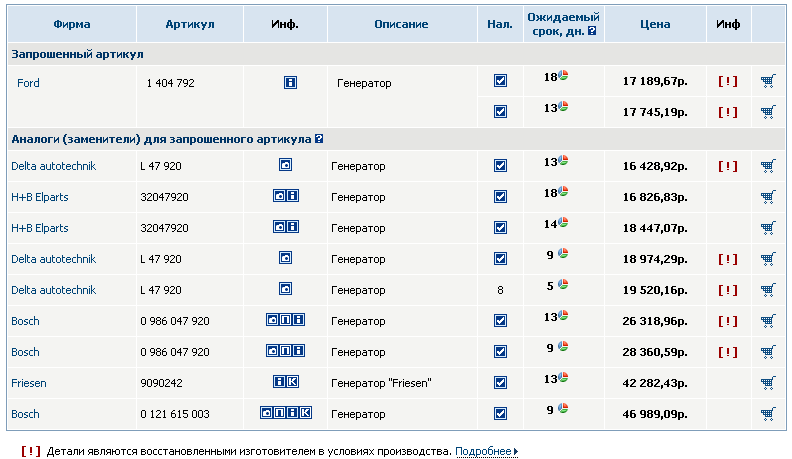792x459 pixels.
Task: Click availability quantity 8 in Delta row
Action: (x=500, y=290)
